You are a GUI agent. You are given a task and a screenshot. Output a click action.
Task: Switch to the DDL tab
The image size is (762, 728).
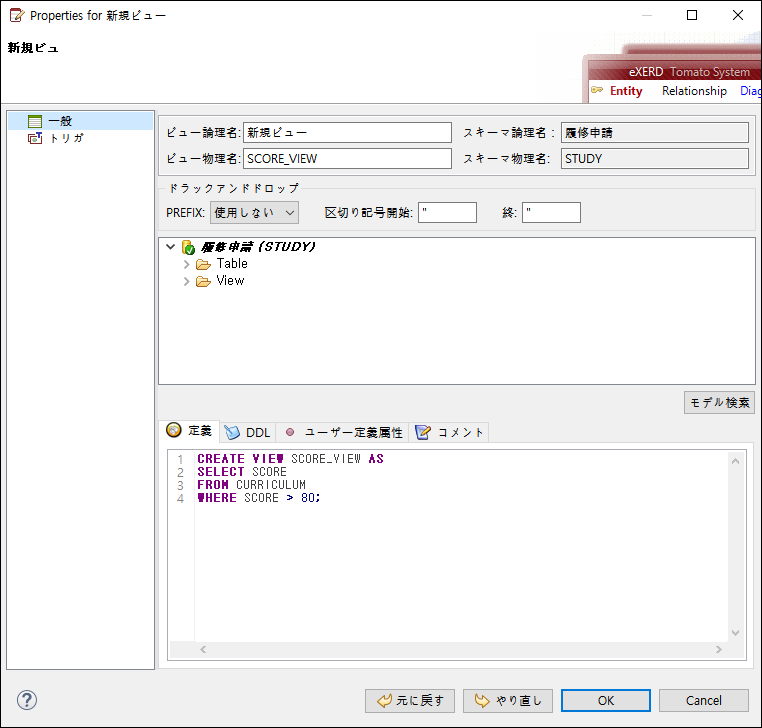click(248, 432)
